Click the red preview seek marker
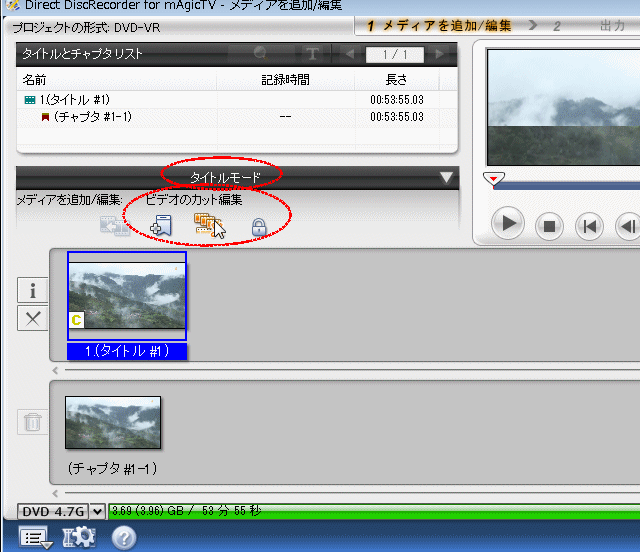 pyautogui.click(x=492, y=179)
